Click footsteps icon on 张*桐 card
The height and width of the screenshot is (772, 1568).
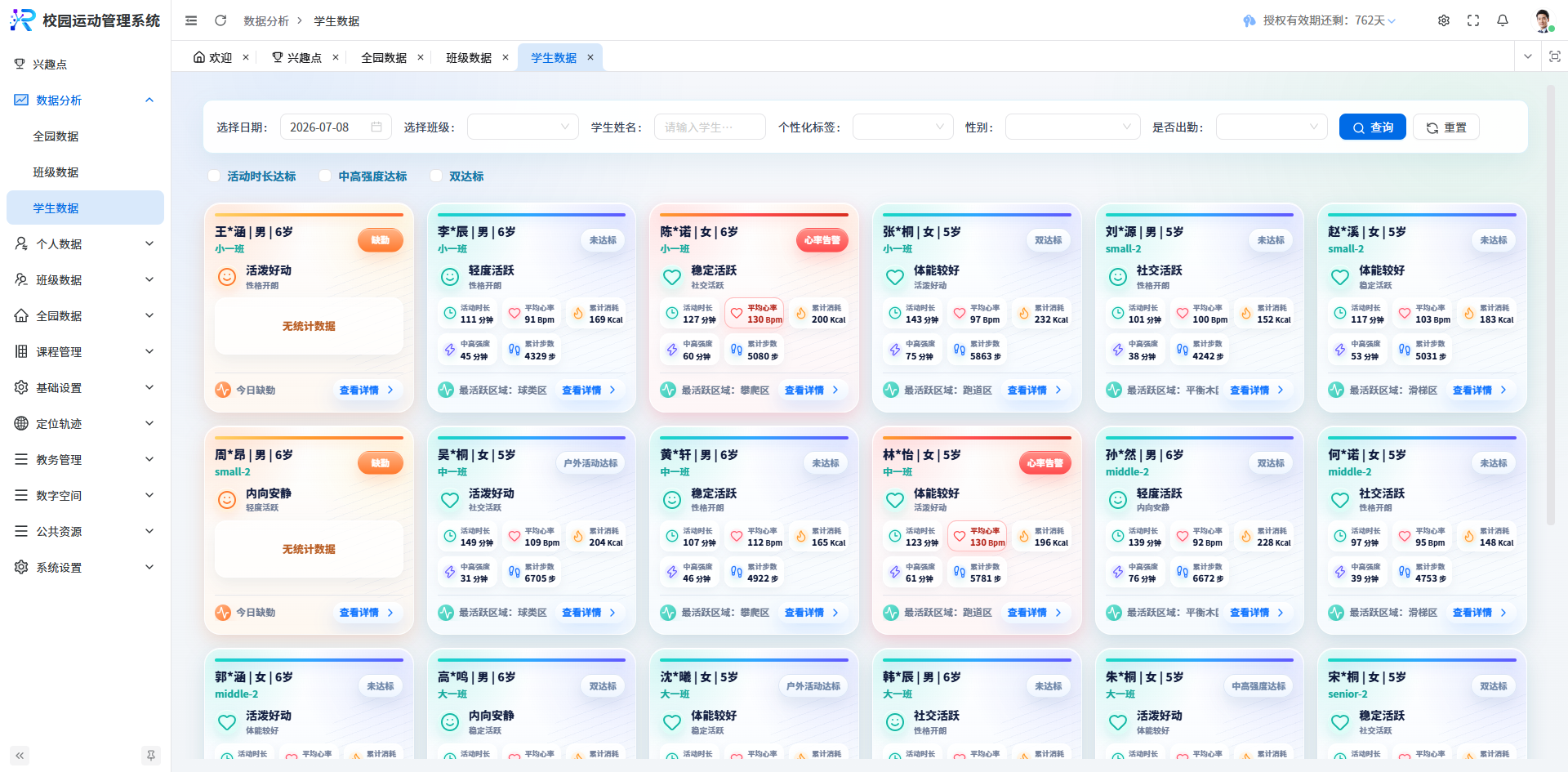click(x=960, y=350)
